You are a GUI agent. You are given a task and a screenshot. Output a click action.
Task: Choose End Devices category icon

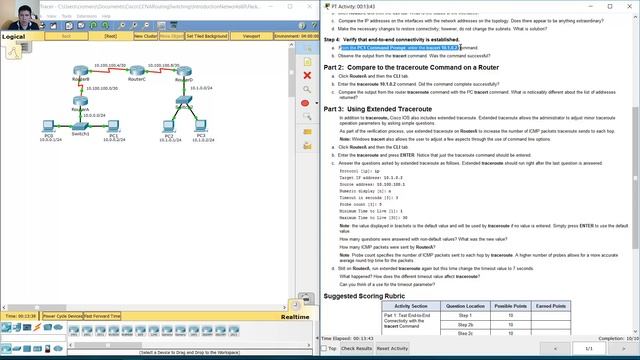[x=17, y=327]
